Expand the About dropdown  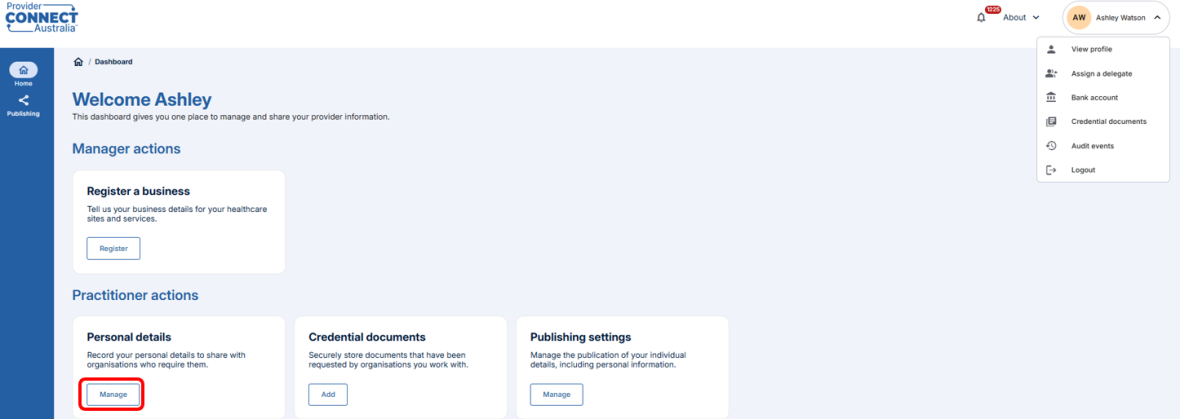[1021, 17]
